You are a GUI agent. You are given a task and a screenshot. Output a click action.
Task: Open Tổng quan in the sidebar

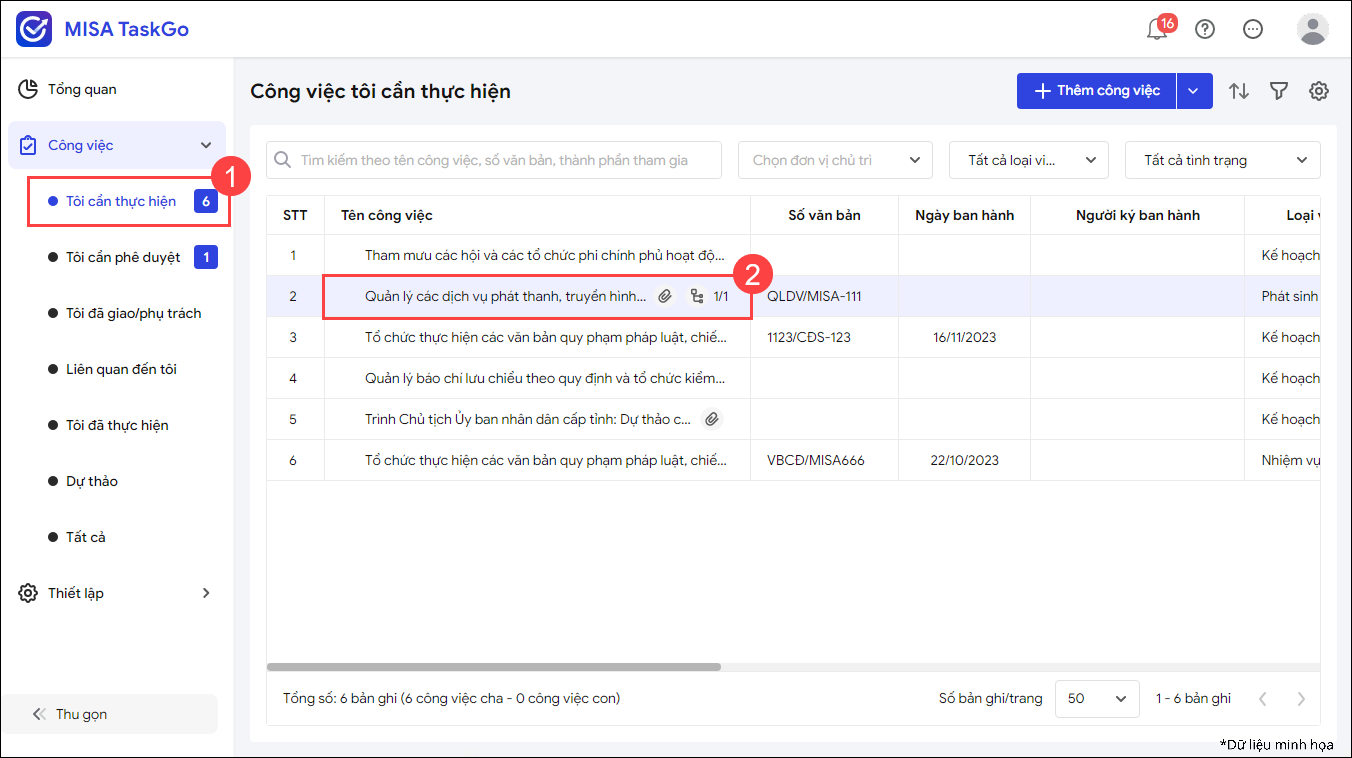click(x=117, y=89)
